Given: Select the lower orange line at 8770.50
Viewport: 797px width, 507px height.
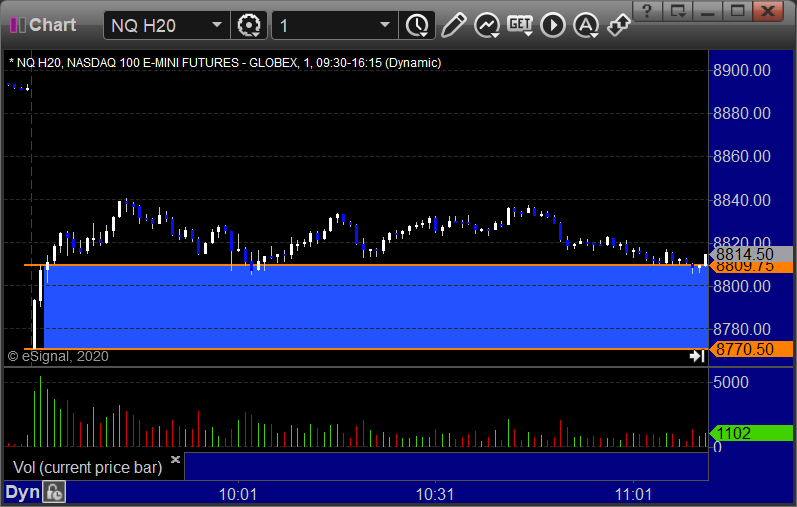Looking at the screenshot, I should pyautogui.click(x=366, y=349).
